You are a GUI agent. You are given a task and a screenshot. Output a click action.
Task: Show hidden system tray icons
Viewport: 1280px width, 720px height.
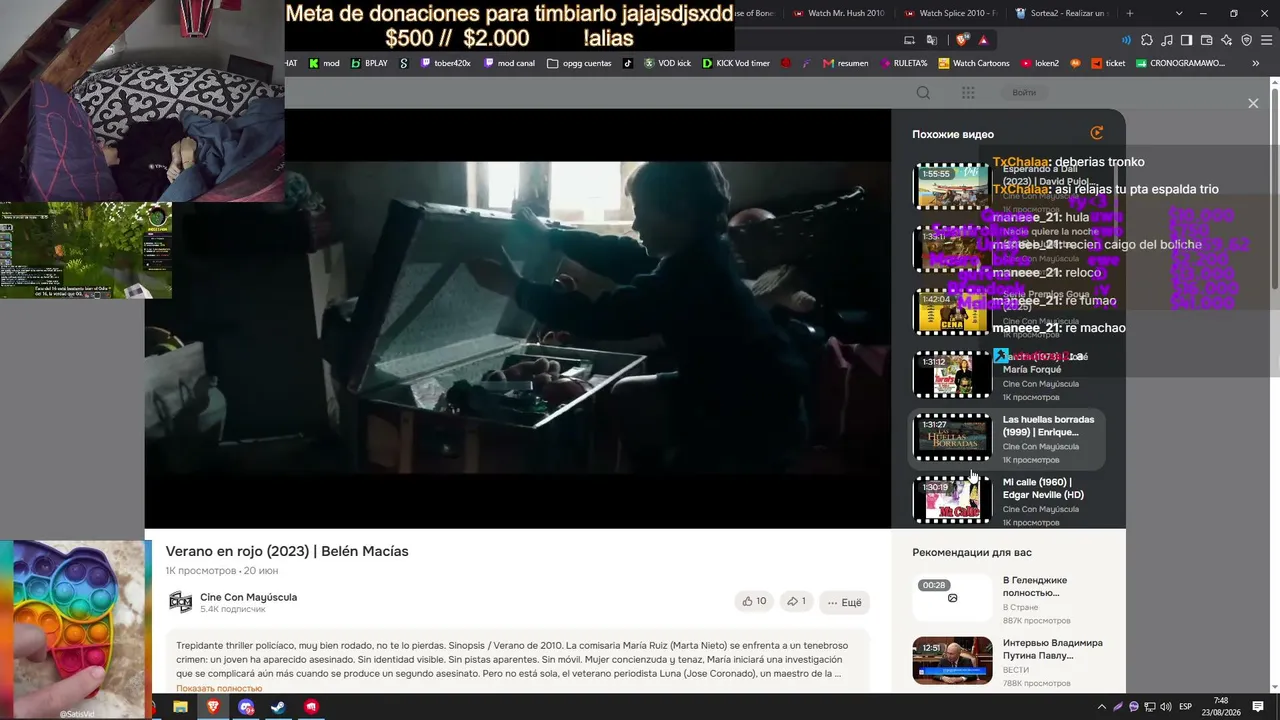(1103, 707)
